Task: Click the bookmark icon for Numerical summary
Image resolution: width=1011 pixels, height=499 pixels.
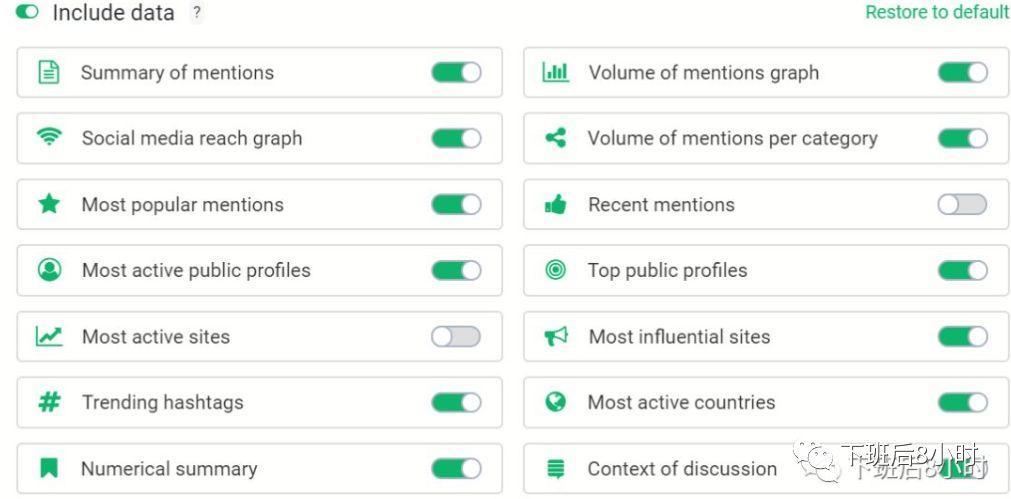Action: point(49,468)
